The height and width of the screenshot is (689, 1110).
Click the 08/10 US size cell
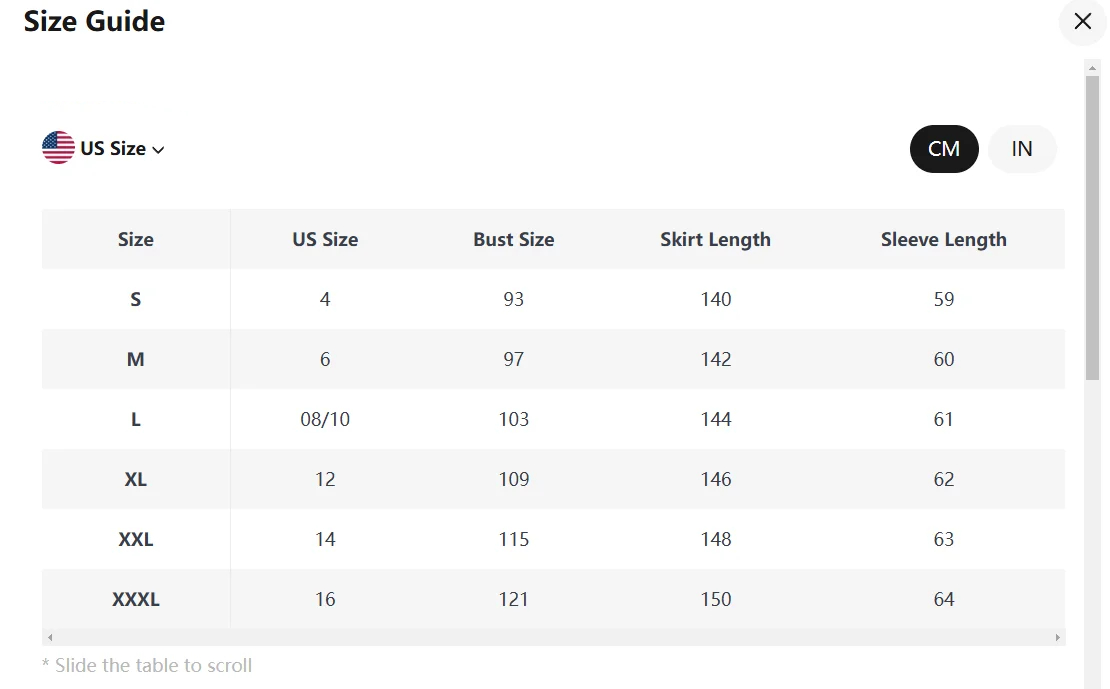[x=325, y=419]
